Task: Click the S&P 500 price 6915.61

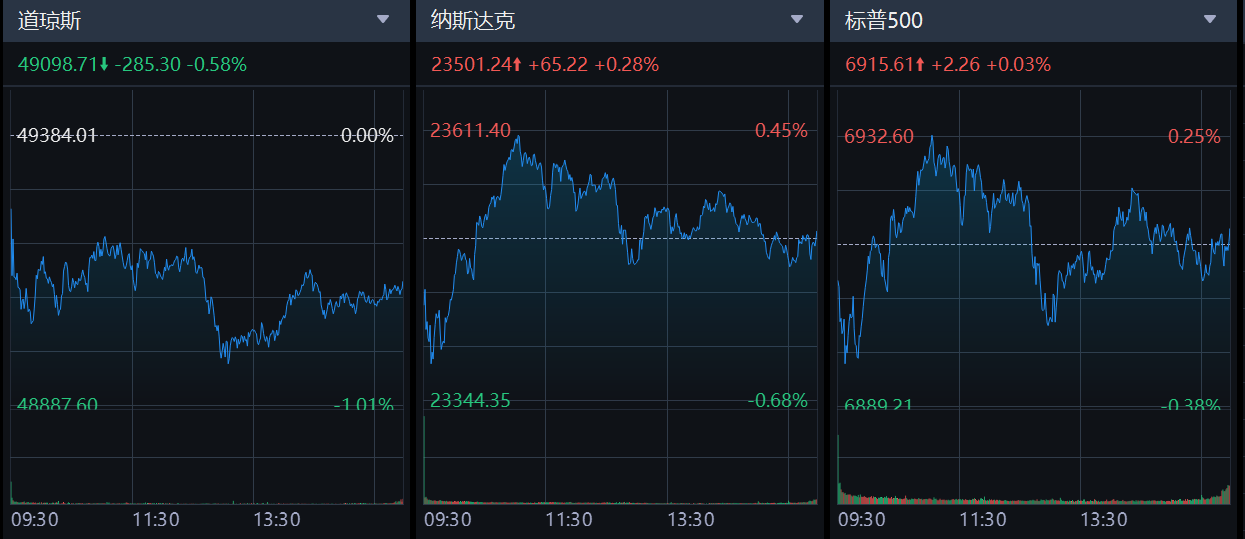Action: tap(878, 65)
